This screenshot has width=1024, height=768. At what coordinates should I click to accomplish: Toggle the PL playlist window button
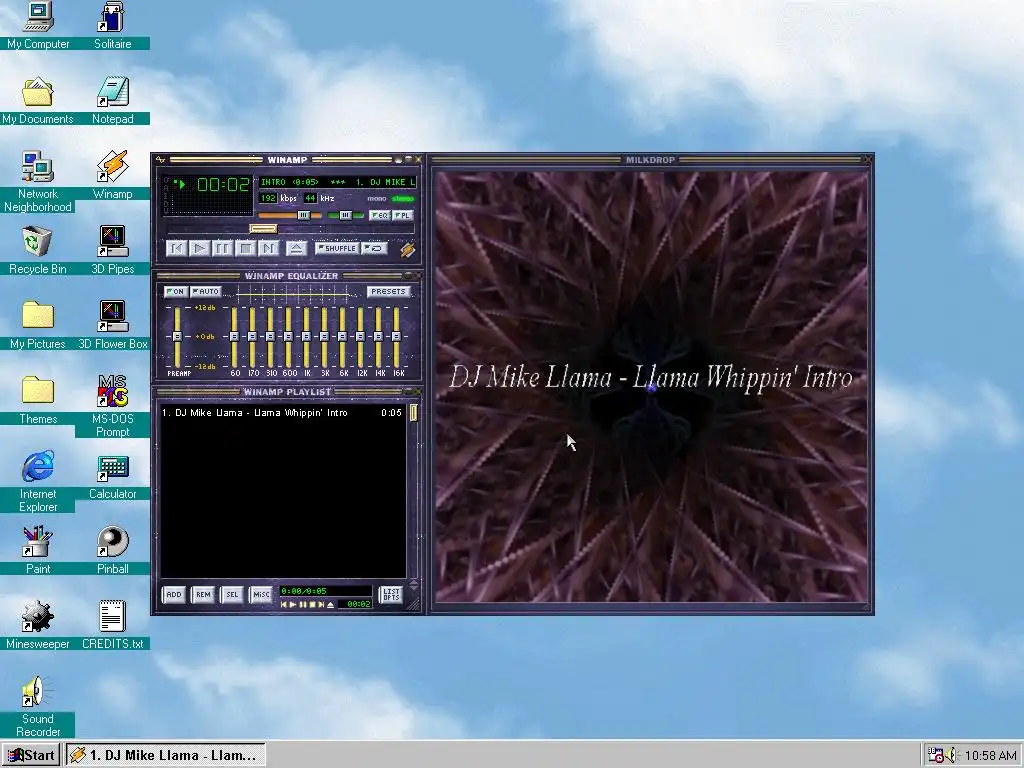click(x=403, y=215)
